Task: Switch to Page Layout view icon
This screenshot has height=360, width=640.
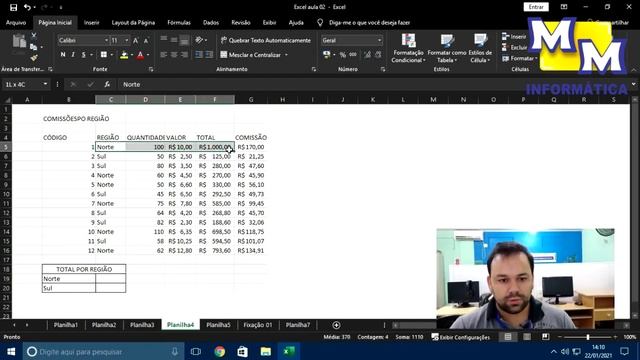Action: click(x=527, y=337)
